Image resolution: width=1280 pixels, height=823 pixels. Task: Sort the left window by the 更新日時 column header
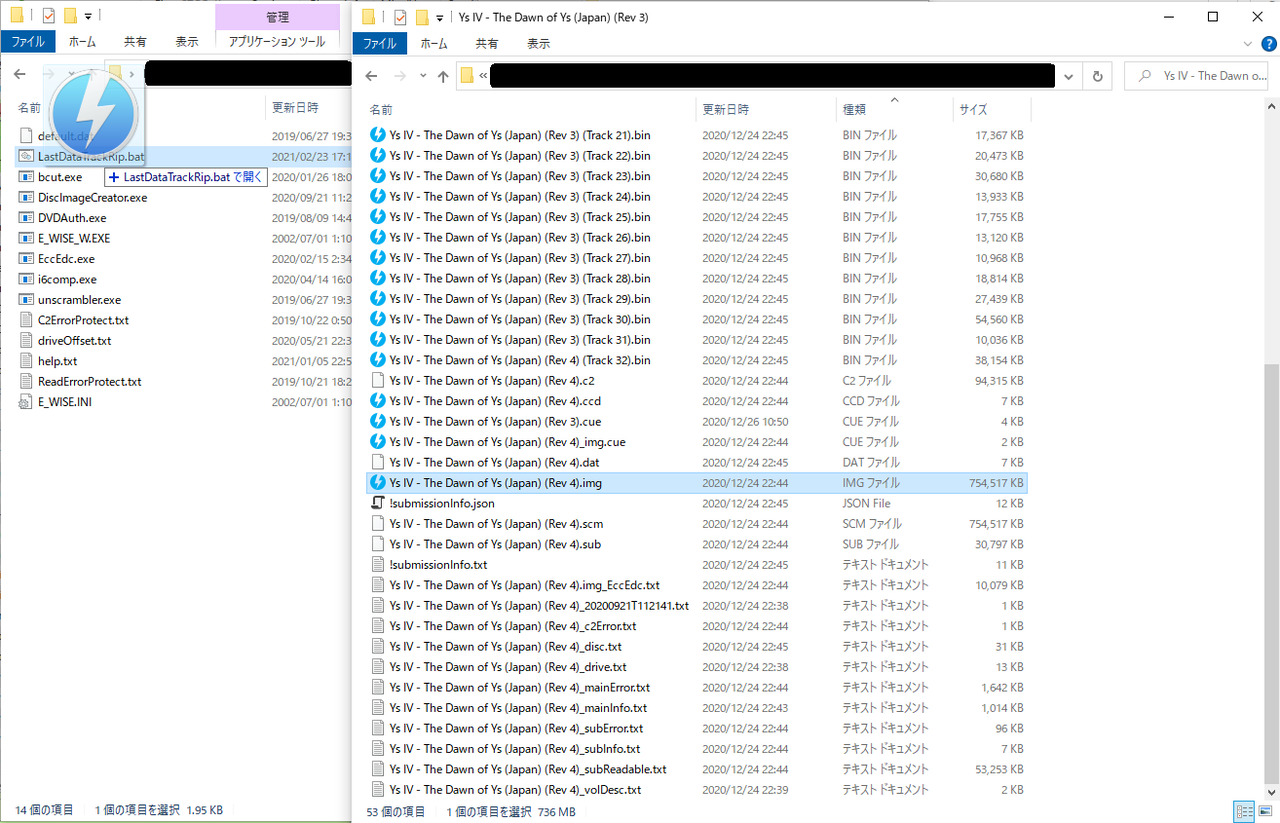310,108
